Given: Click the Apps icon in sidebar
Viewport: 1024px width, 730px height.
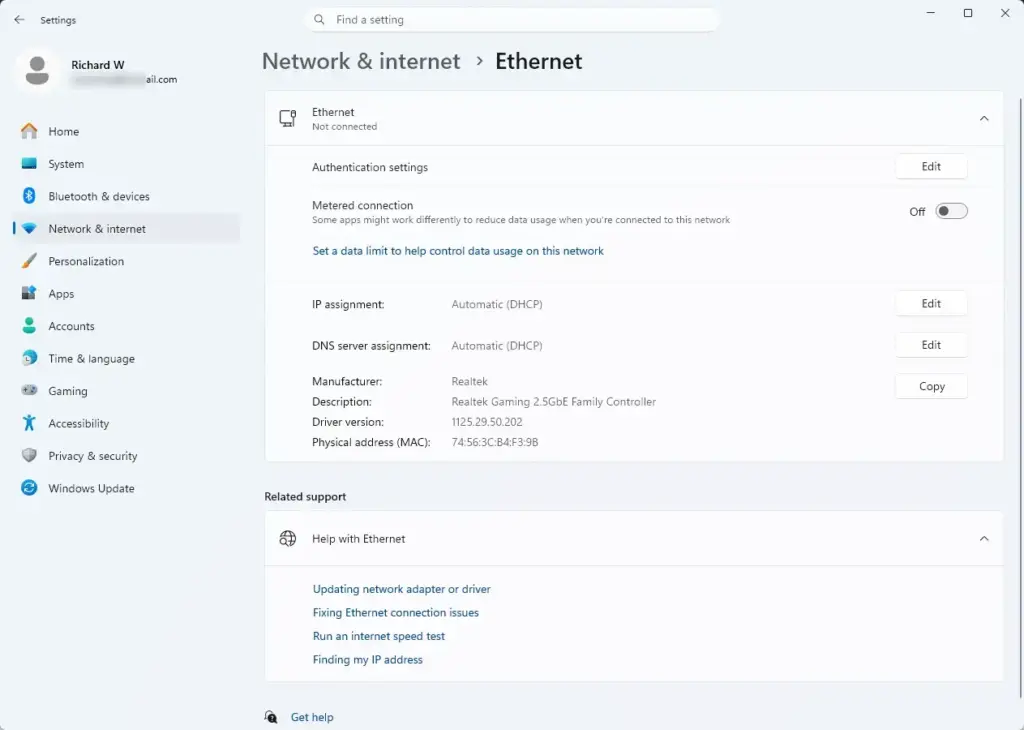Looking at the screenshot, I should click(29, 293).
